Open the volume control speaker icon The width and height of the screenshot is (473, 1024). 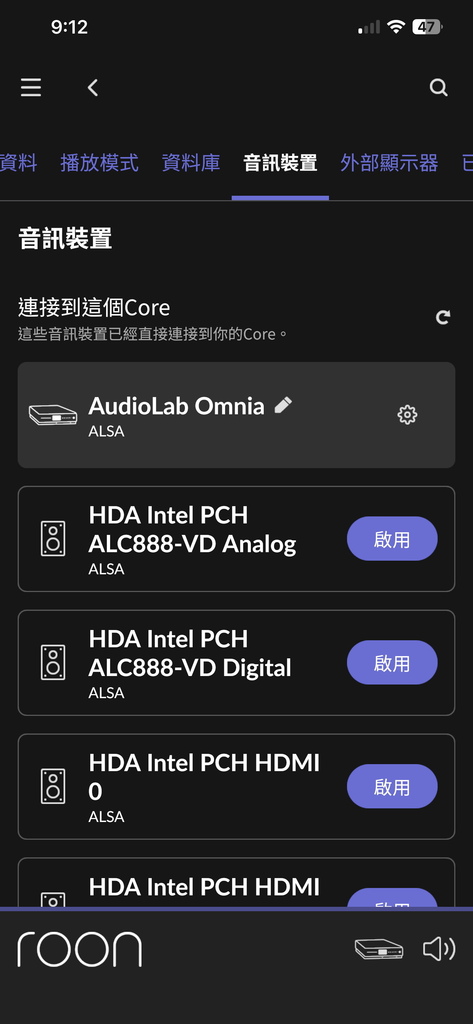point(439,949)
